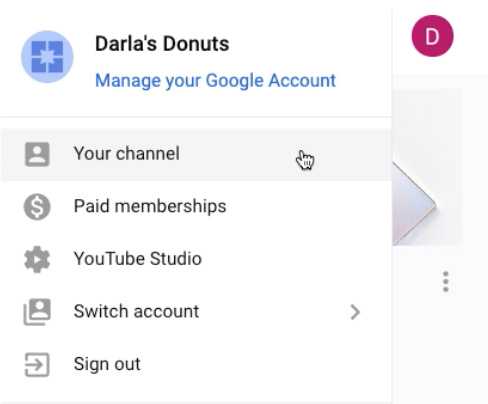Click the YouTube Studio gear icon
The width and height of the screenshot is (488, 404).
point(37,259)
